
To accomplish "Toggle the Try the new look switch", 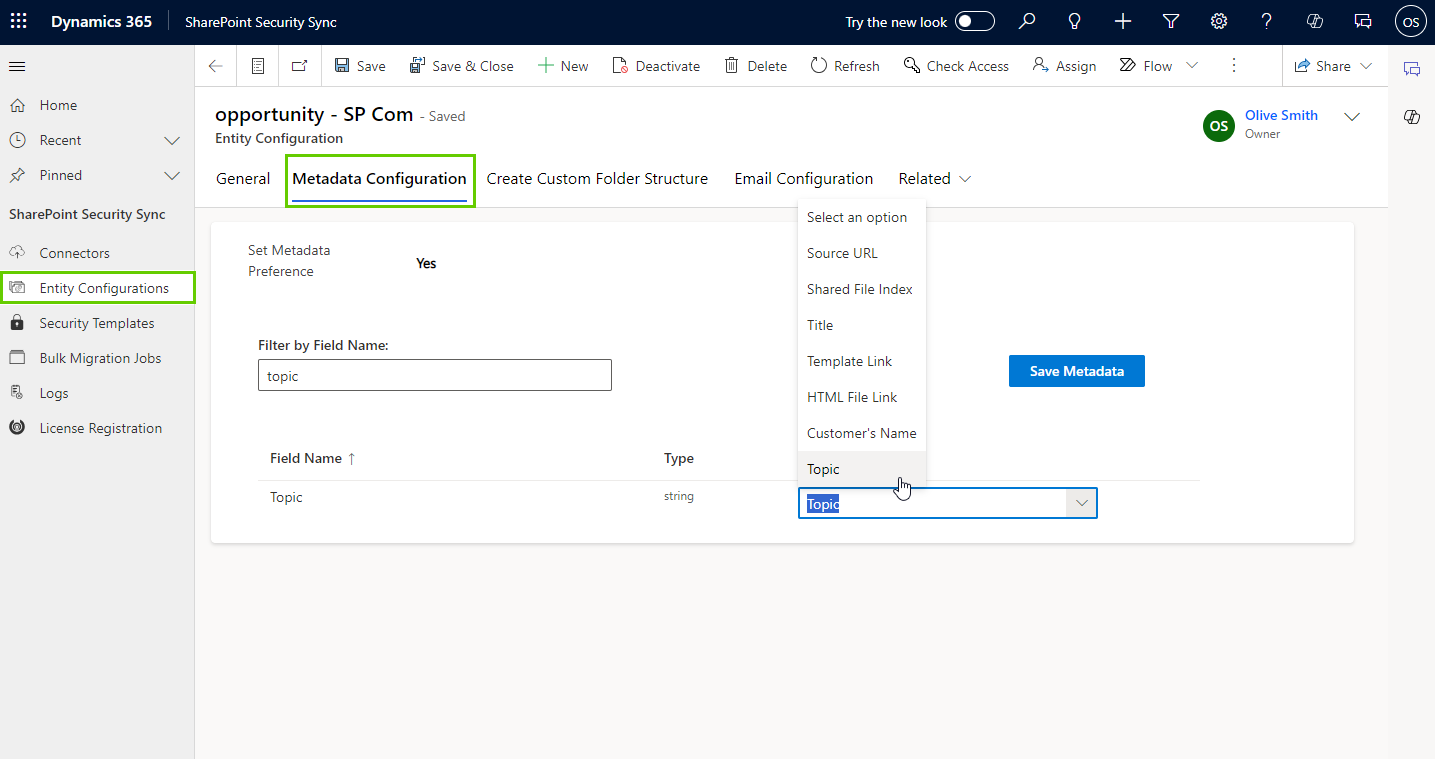I will 974,22.
